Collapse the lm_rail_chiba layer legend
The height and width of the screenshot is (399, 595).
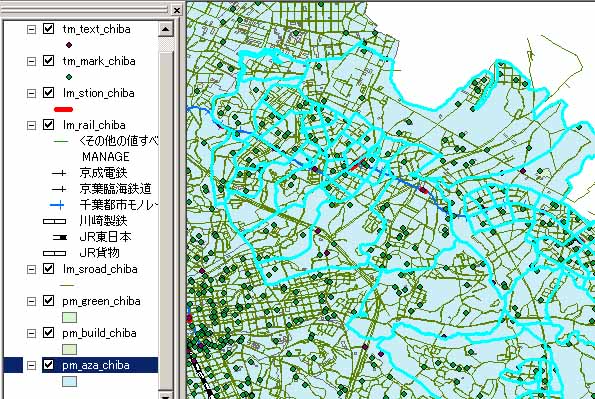[x=31, y=125]
